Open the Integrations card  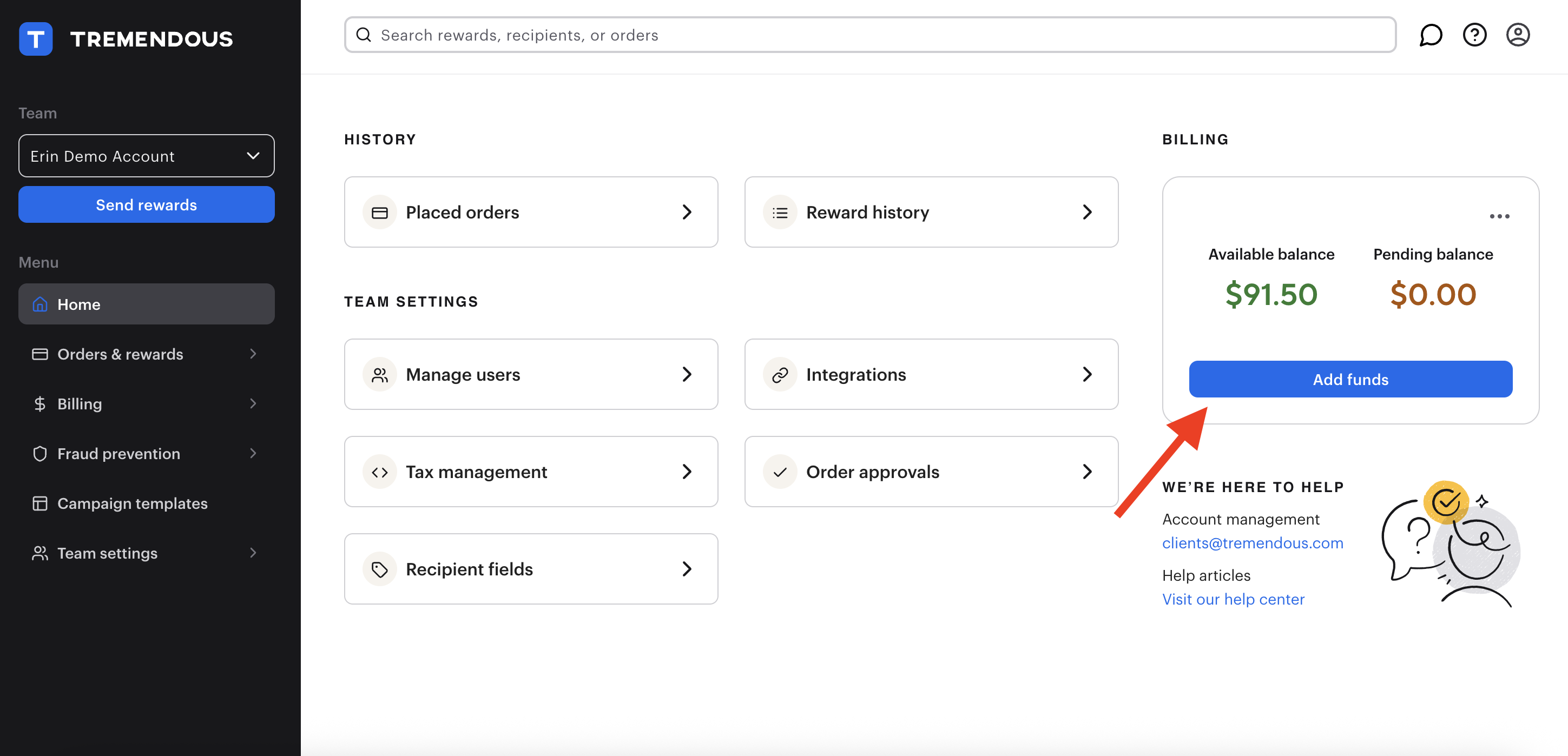tap(931, 375)
